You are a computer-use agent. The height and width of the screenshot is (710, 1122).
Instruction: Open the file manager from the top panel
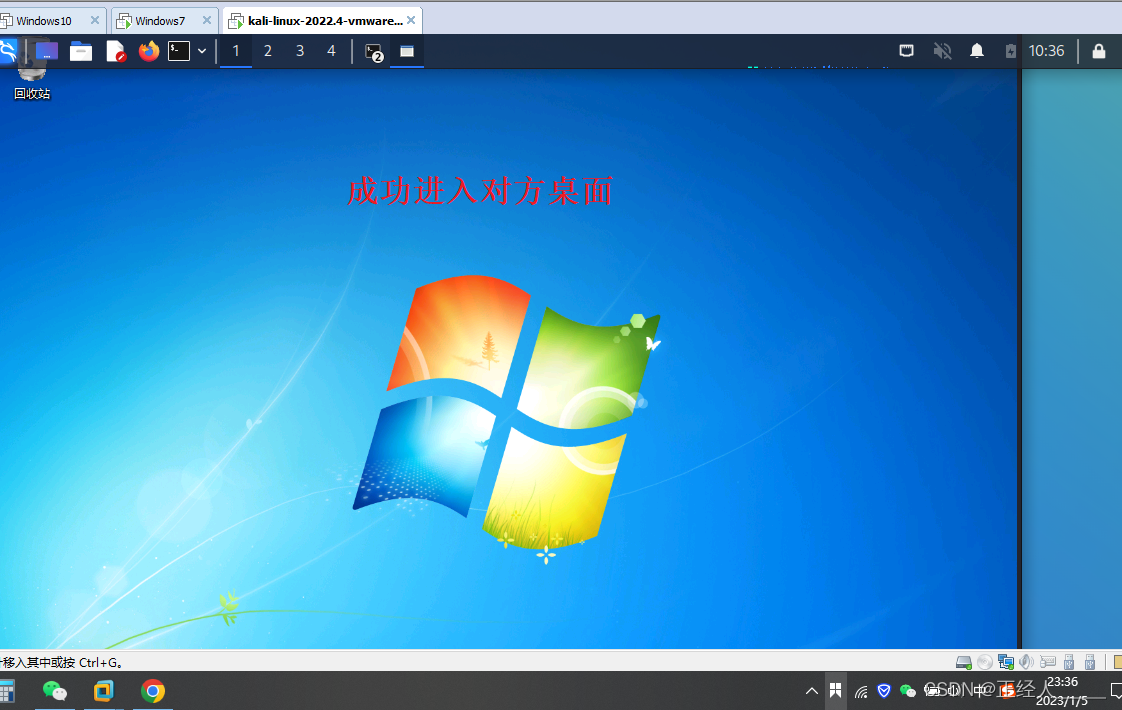(81, 51)
